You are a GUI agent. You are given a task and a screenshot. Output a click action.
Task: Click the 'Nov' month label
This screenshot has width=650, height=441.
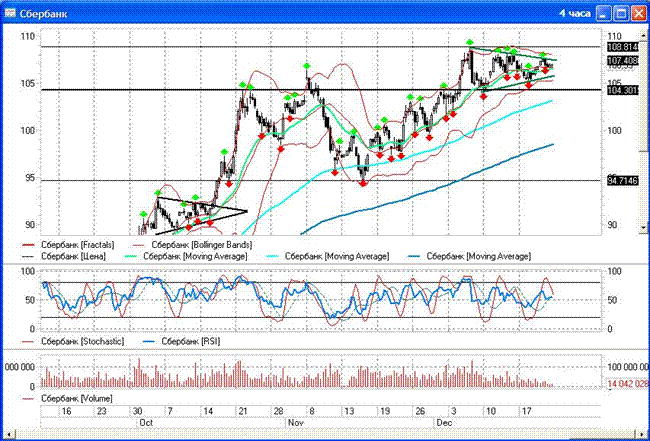pos(295,422)
